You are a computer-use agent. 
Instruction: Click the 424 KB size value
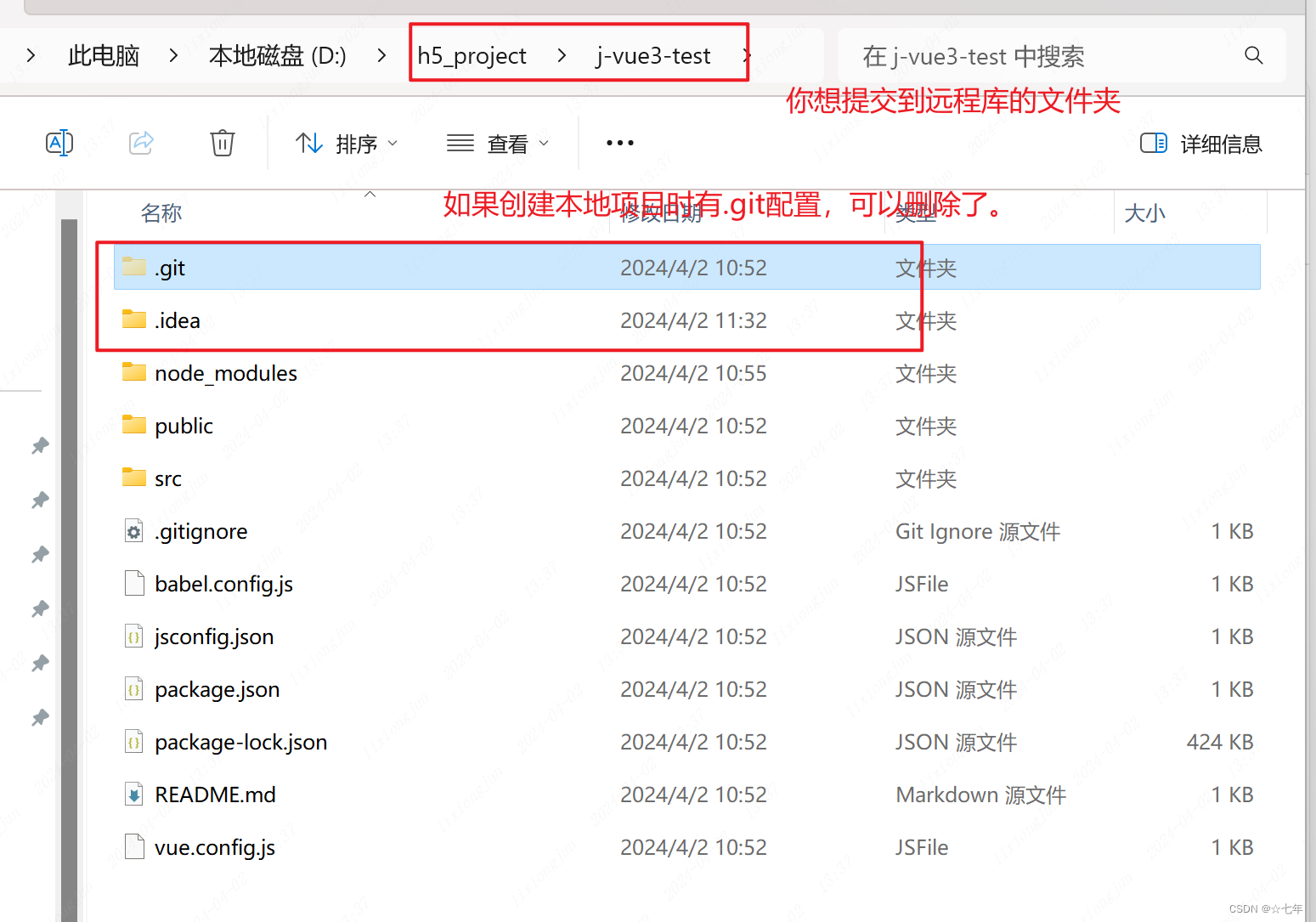(x=1220, y=742)
